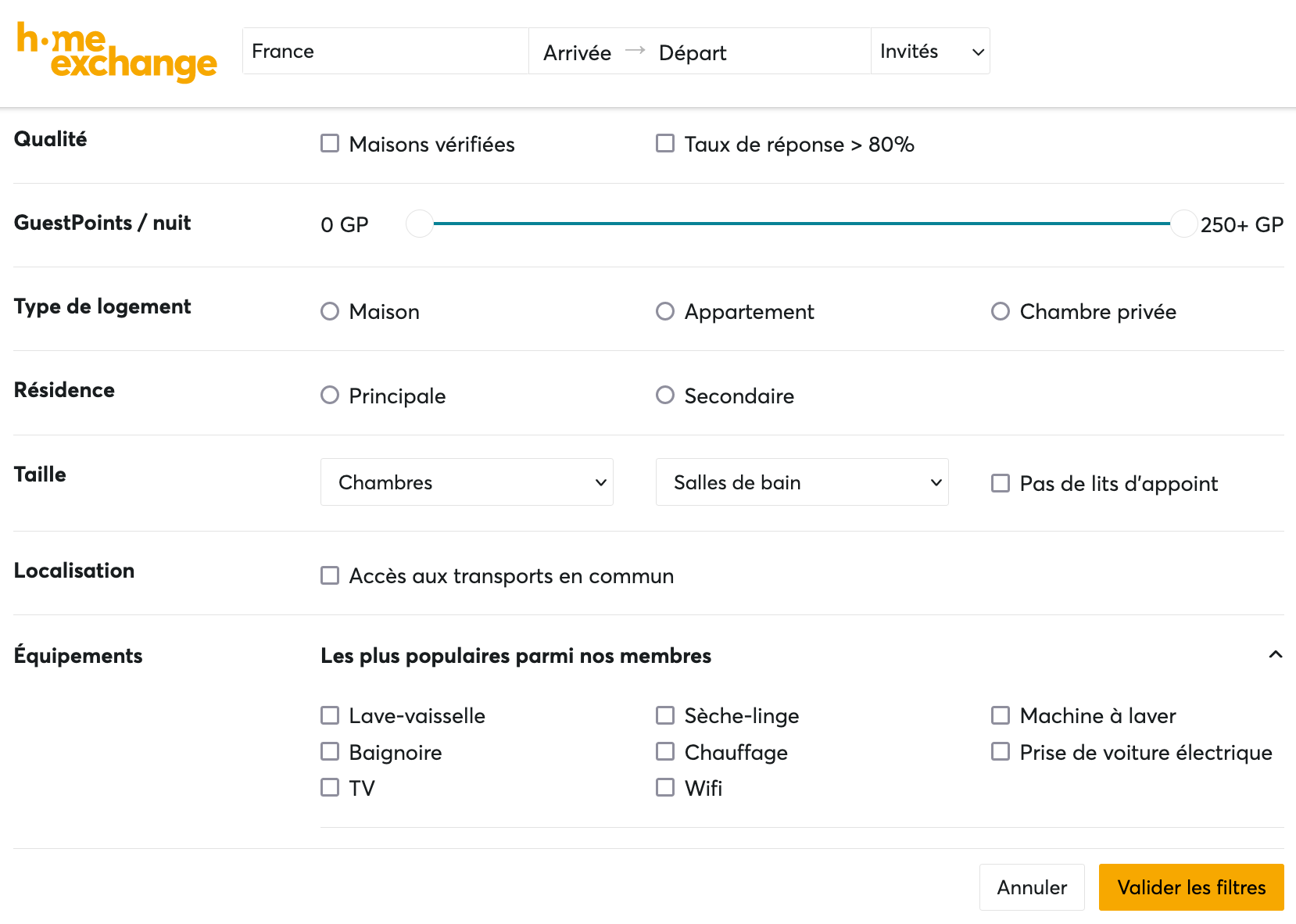Choose Appartement as housing type
Viewport: 1296px width, 924px height.
(x=665, y=312)
